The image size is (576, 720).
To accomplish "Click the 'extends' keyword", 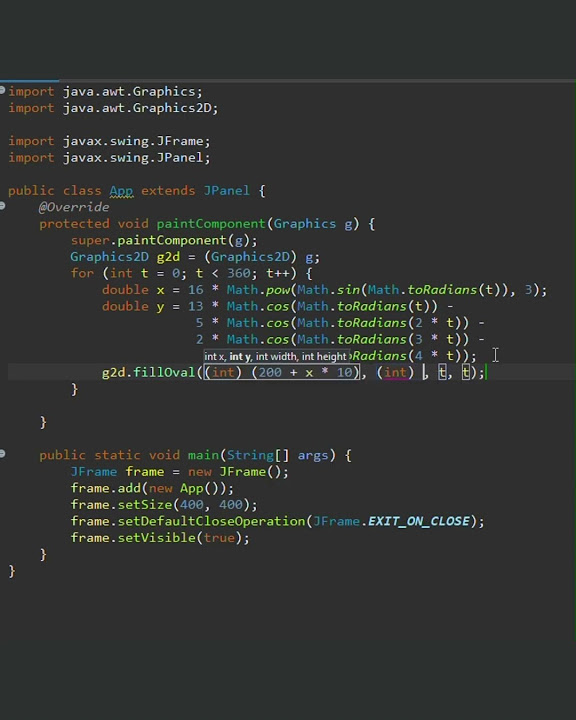I will [168, 191].
